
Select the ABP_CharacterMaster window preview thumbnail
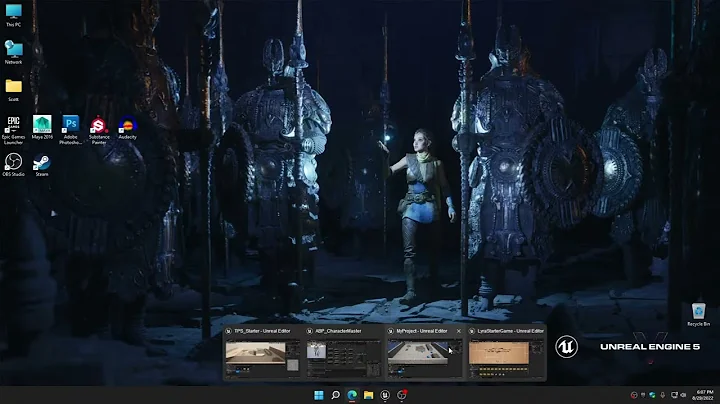pyautogui.click(x=343, y=353)
